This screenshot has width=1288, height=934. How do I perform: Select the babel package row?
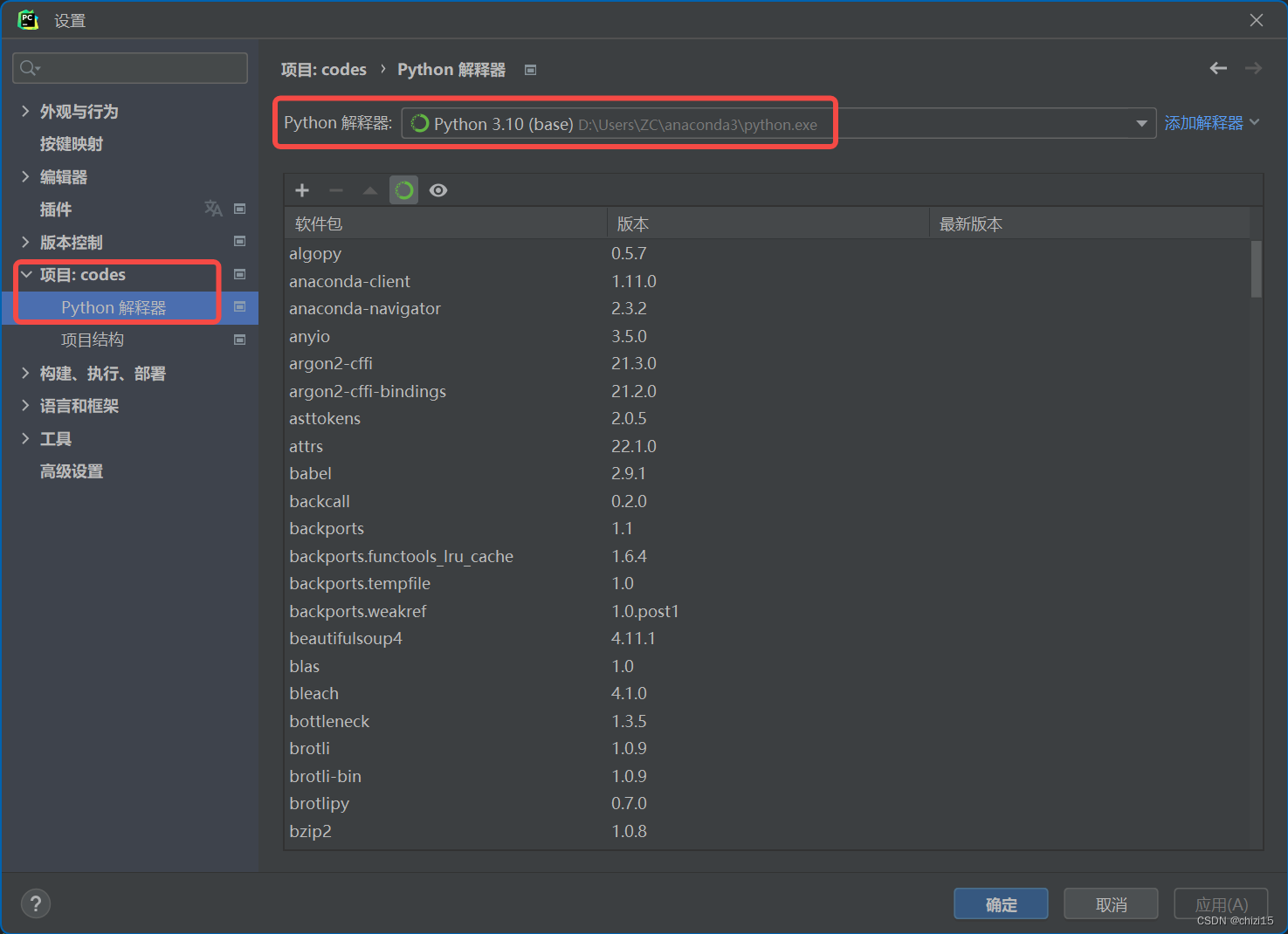[767, 473]
